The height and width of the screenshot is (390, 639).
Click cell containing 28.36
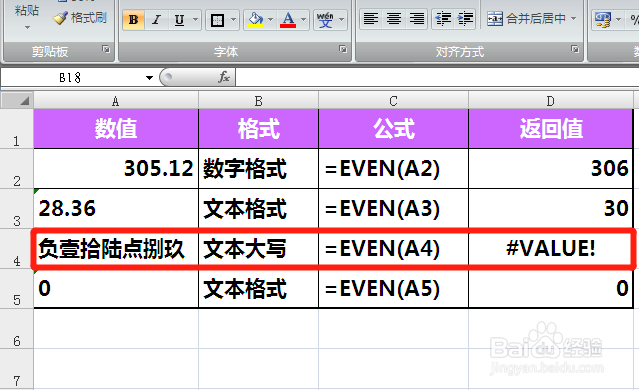(x=116, y=208)
